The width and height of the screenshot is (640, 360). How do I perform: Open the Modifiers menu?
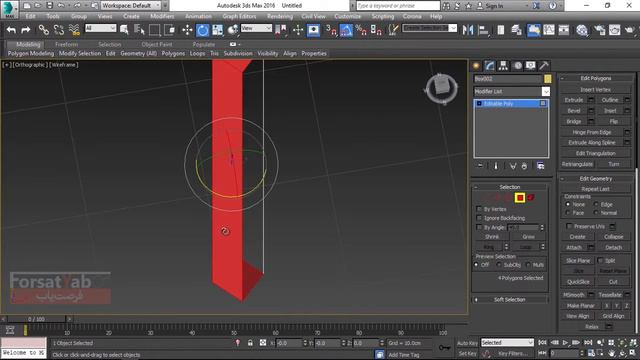[162, 16]
